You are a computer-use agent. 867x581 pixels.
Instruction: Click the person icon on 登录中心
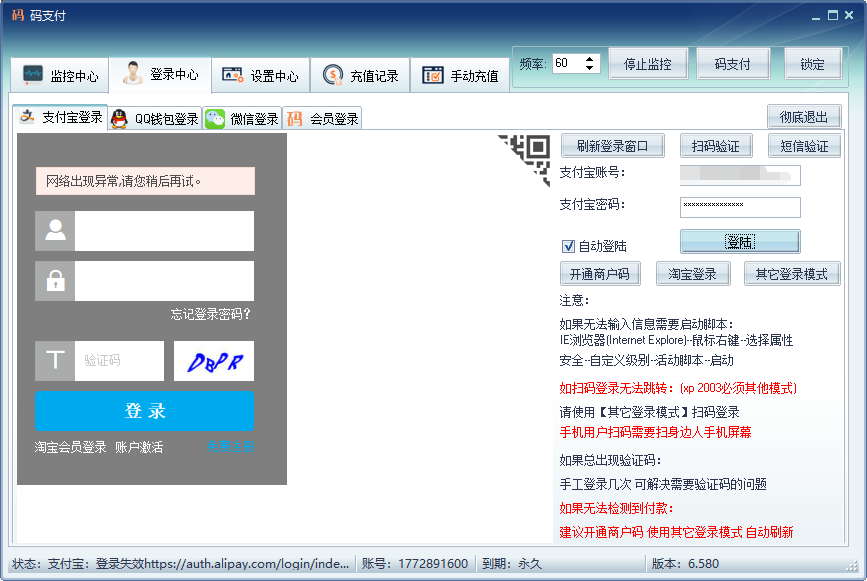click(x=133, y=73)
